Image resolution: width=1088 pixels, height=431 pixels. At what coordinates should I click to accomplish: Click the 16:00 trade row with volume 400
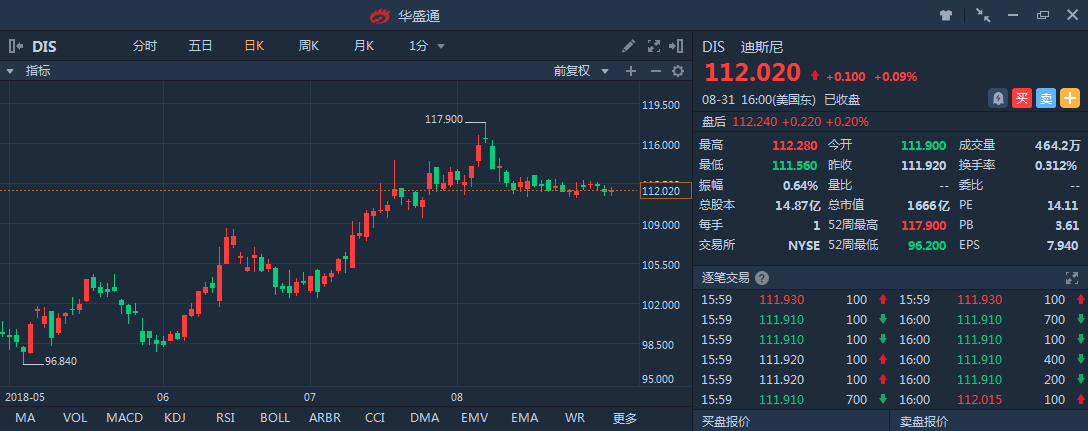coord(989,360)
